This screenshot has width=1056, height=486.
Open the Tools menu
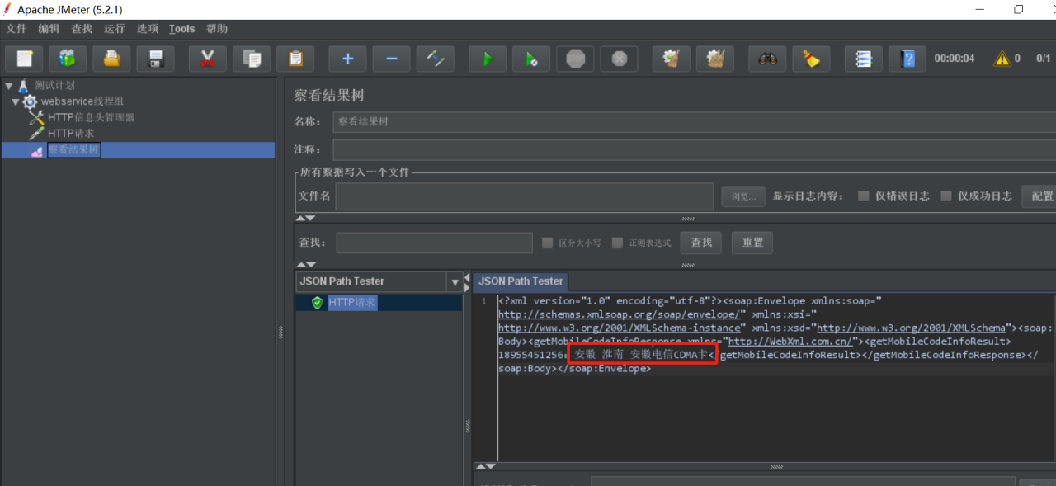coord(182,29)
